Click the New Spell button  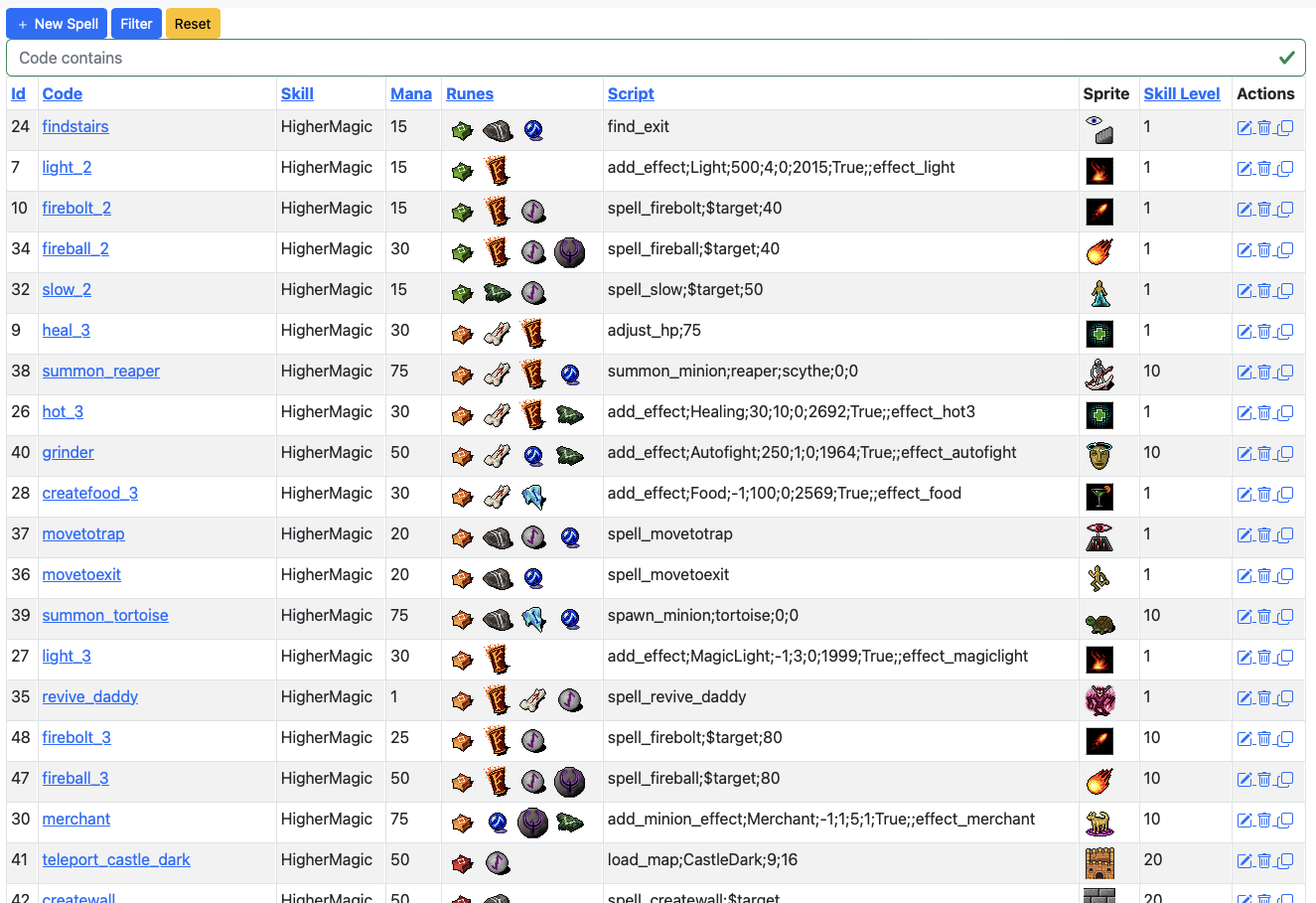coord(57,24)
